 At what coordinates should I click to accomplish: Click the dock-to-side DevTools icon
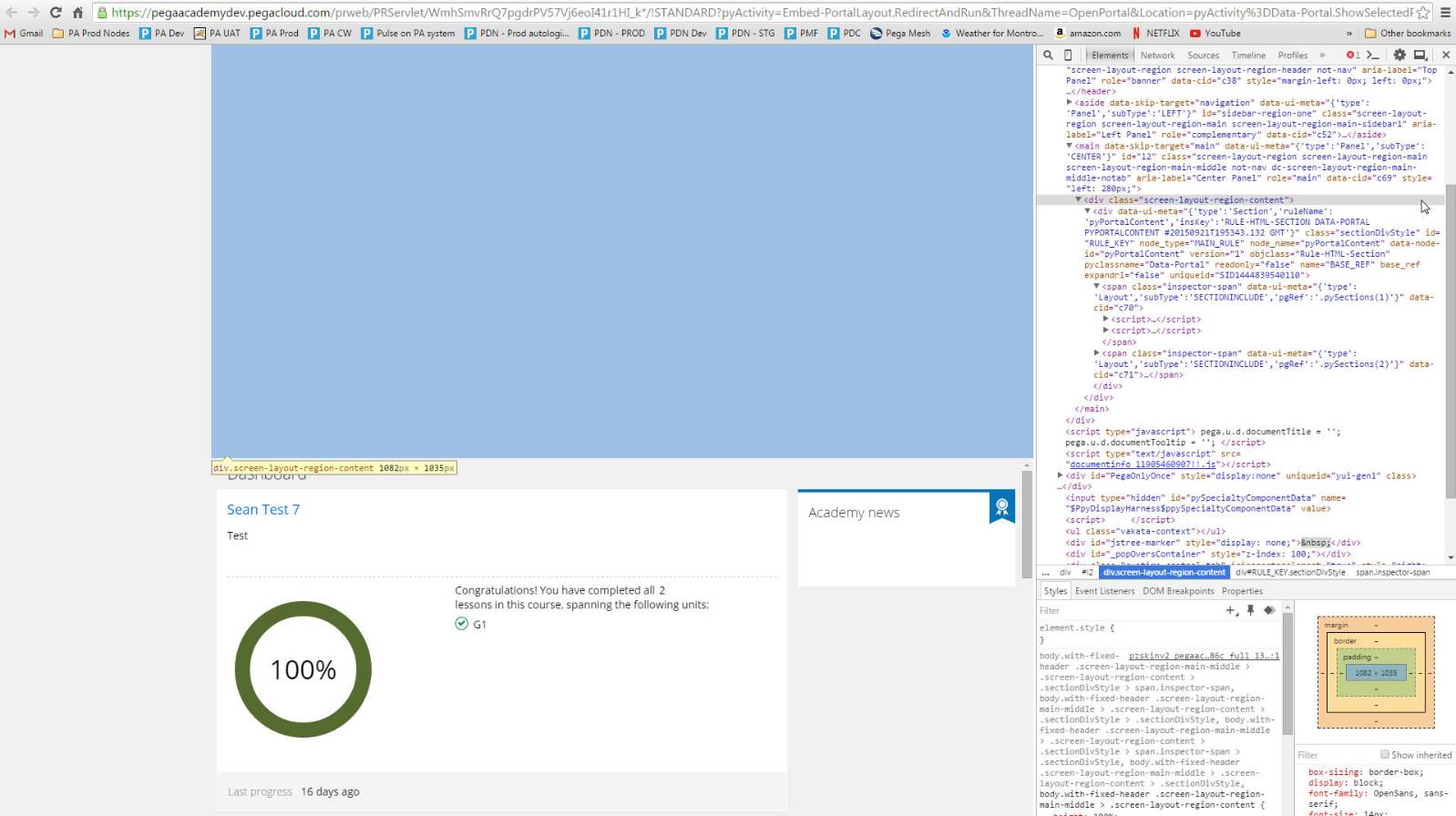coord(1420,55)
